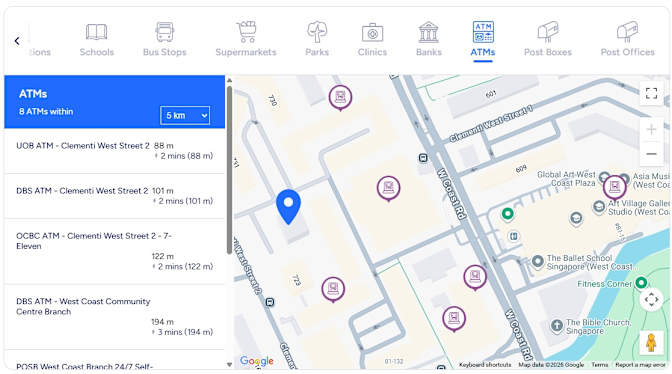Click the left chevron to scroll categories back
The width and height of the screenshot is (672, 374).
17,41
